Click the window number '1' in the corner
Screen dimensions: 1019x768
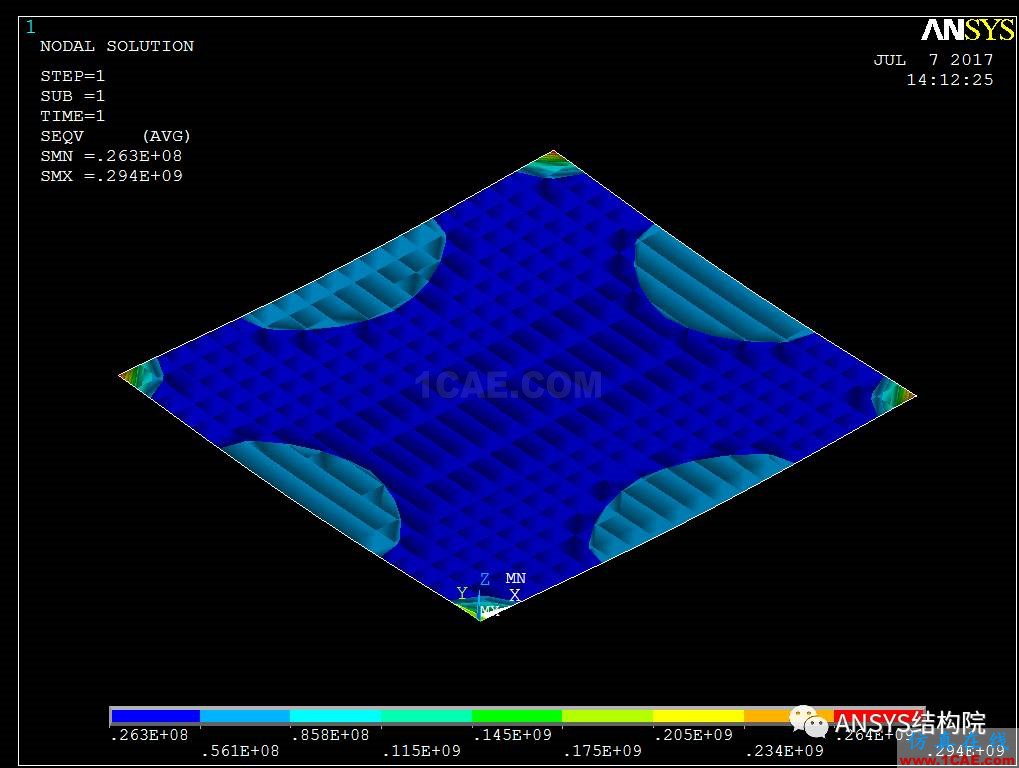[x=30, y=27]
